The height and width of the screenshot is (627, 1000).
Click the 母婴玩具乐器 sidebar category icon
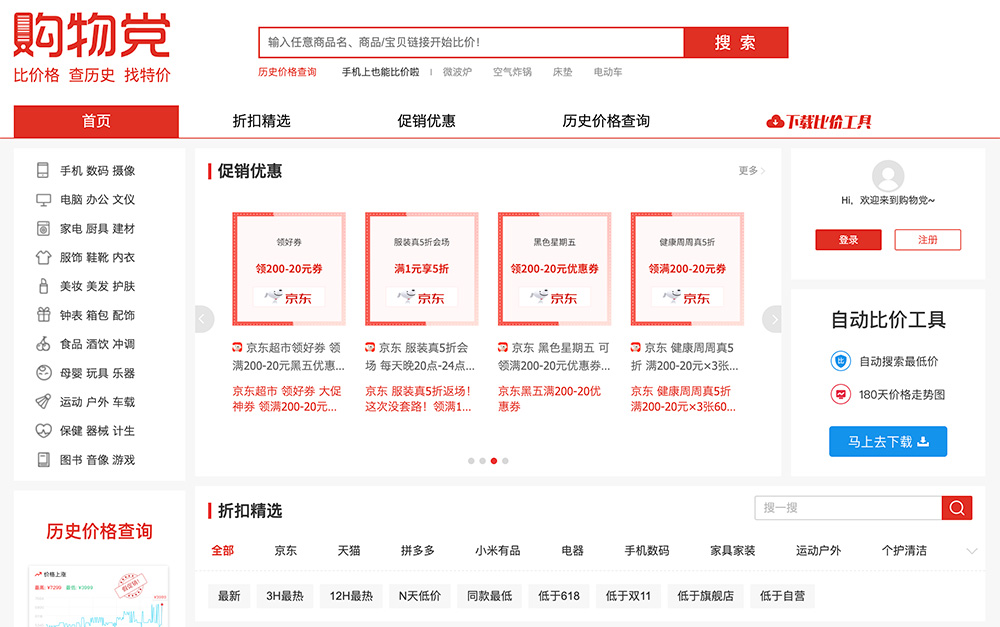(43, 371)
